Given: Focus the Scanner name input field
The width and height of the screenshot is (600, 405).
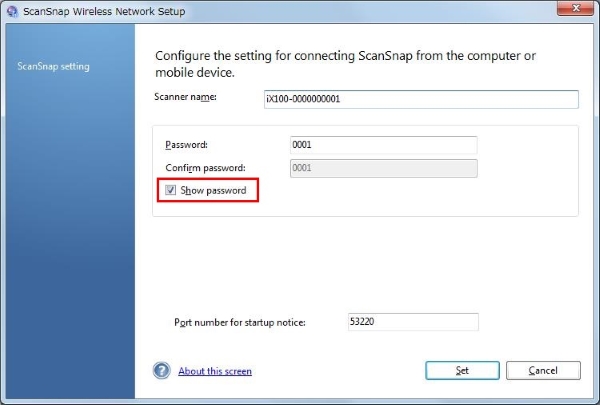Looking at the screenshot, I should 421,99.
